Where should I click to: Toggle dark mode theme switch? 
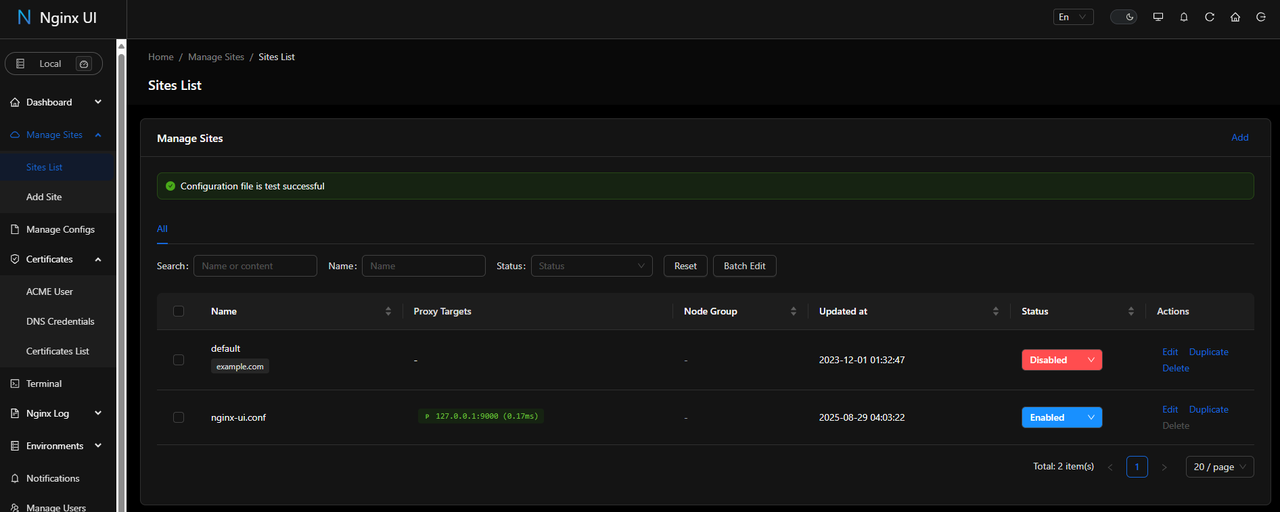(x=1124, y=17)
